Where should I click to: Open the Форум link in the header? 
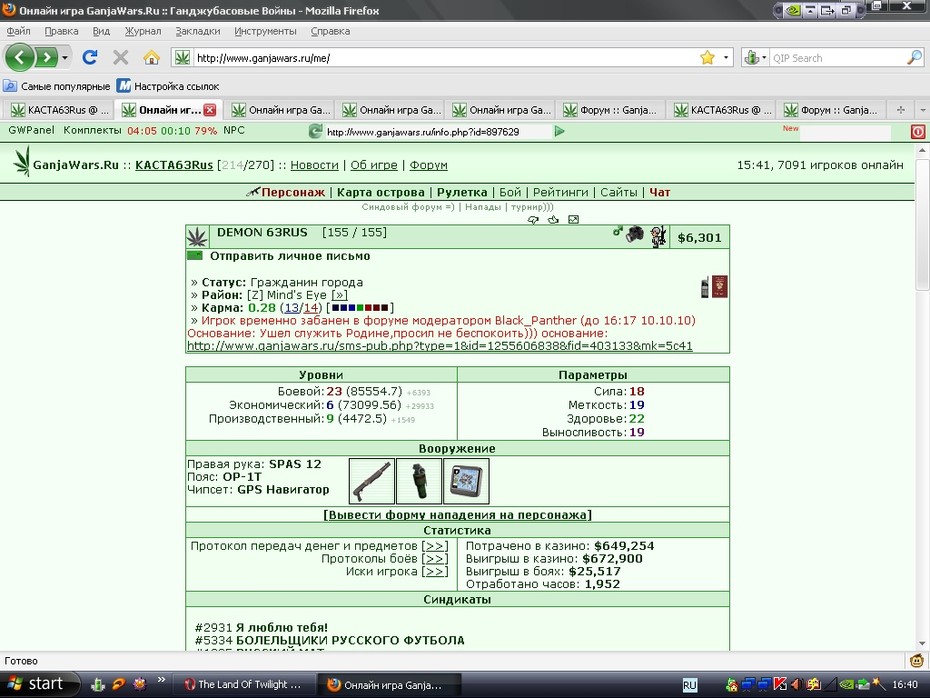(428, 165)
